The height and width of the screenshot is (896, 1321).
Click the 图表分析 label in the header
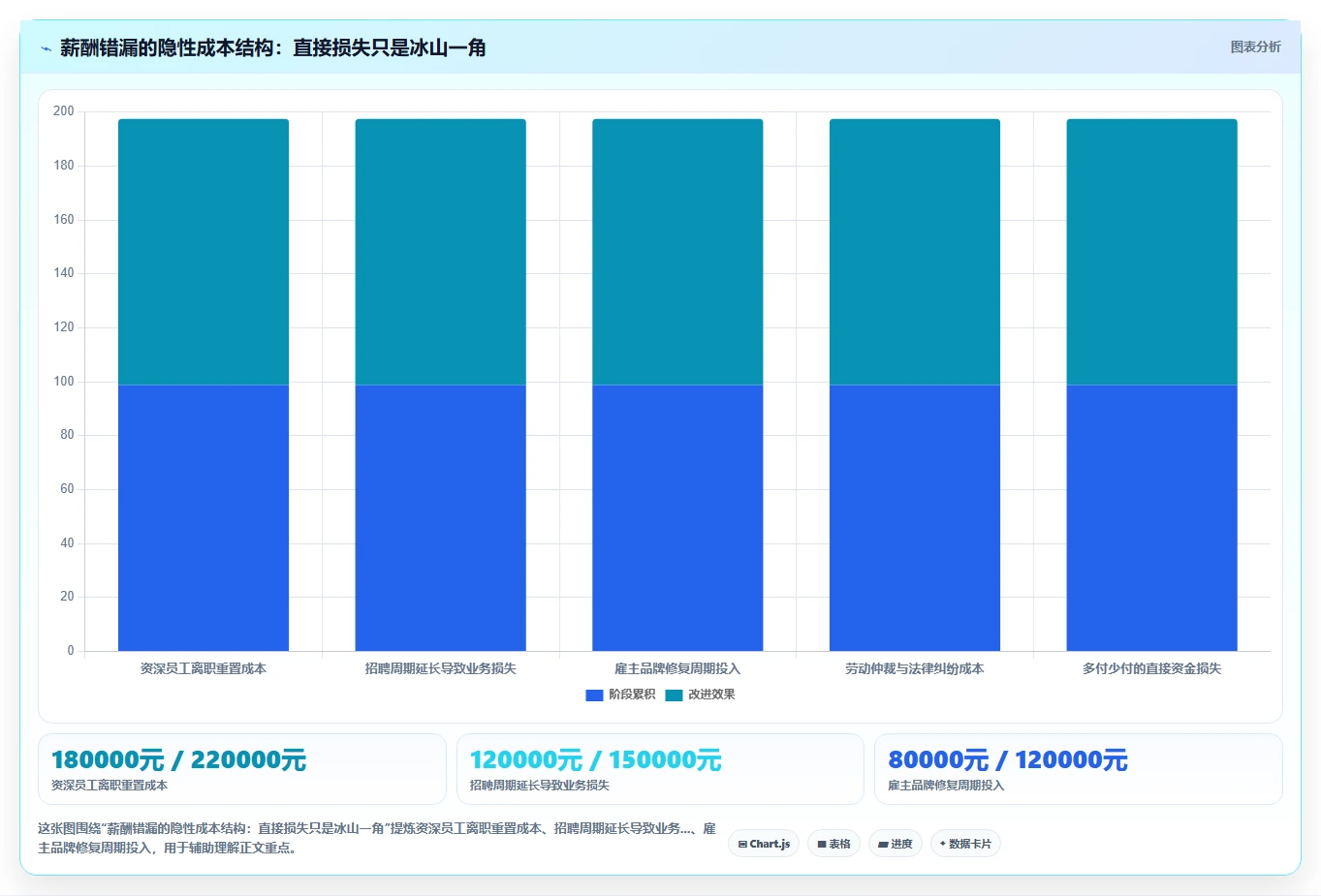coord(1255,46)
